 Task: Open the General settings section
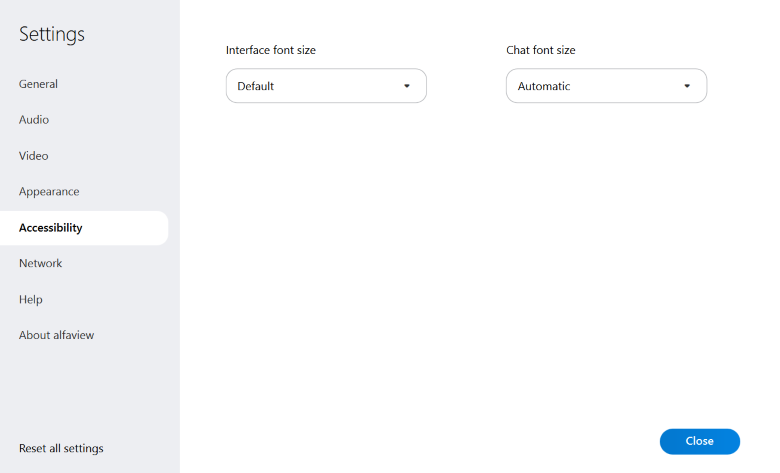38,84
